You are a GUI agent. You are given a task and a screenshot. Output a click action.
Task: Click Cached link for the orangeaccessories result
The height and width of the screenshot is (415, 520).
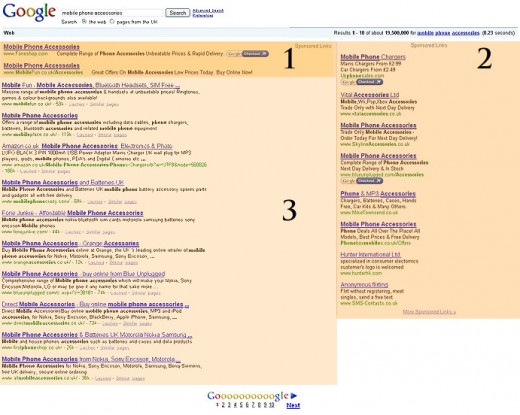coord(96,262)
